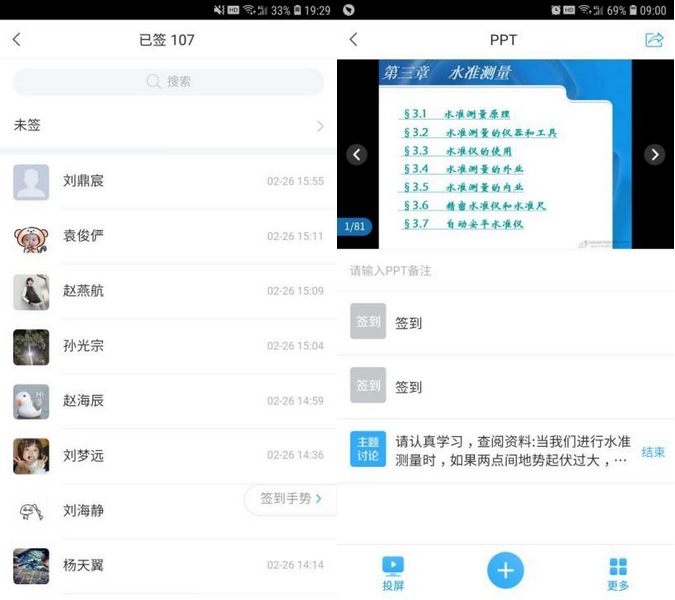
Task: Tap the search box labeled 搜索
Action: click(x=168, y=82)
